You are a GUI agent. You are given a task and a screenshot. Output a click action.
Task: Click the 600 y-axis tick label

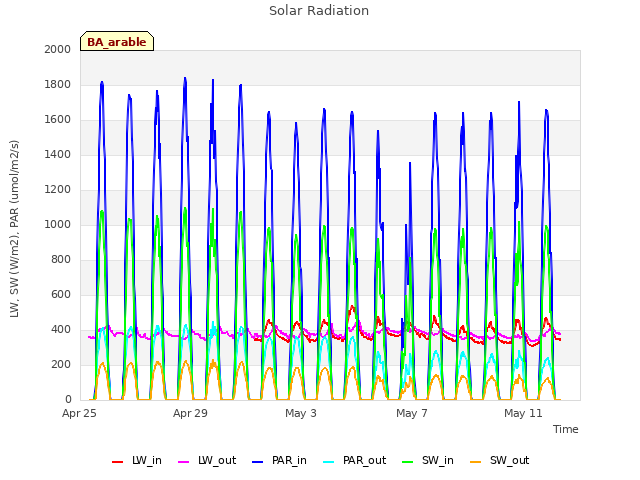[61, 295]
